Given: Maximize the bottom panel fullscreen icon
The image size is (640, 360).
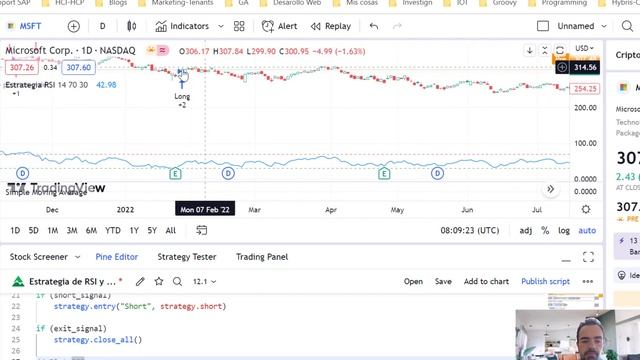Looking at the screenshot, I should pos(588,257).
